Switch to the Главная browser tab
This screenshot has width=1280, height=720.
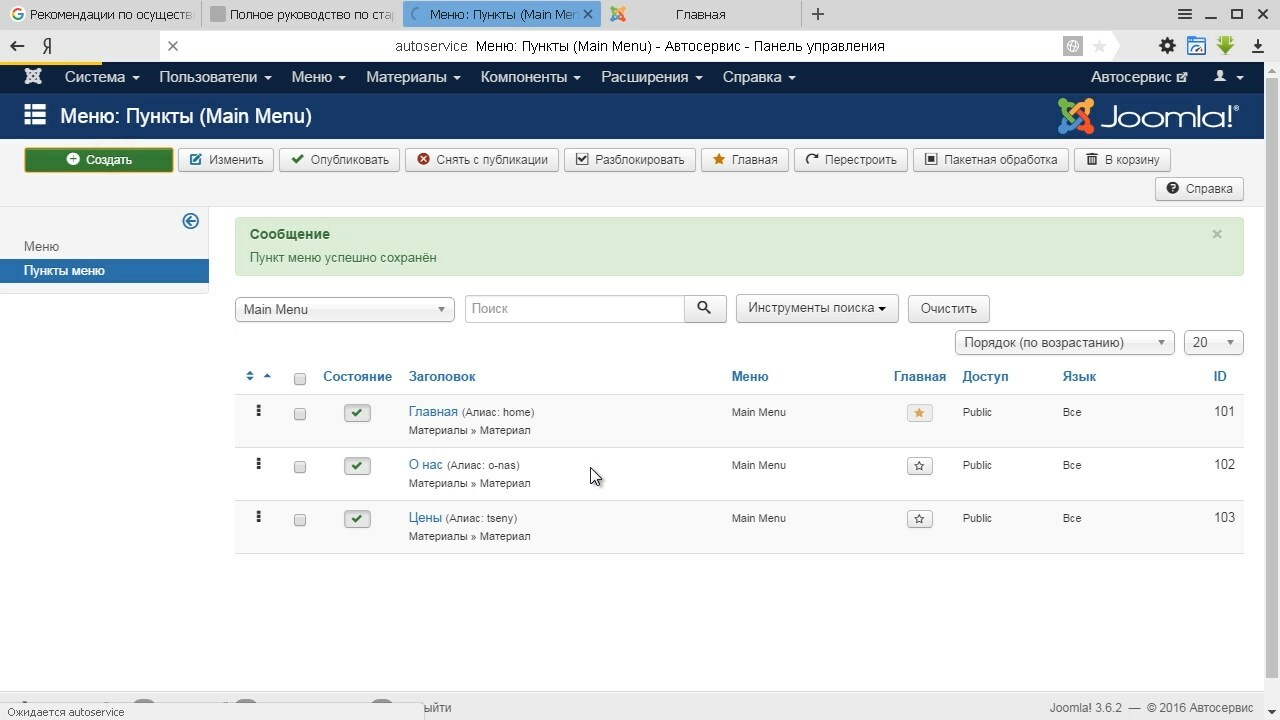coord(700,14)
